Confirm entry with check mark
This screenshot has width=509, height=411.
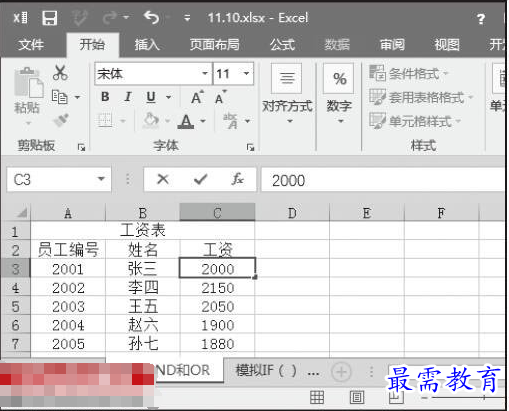click(200, 179)
